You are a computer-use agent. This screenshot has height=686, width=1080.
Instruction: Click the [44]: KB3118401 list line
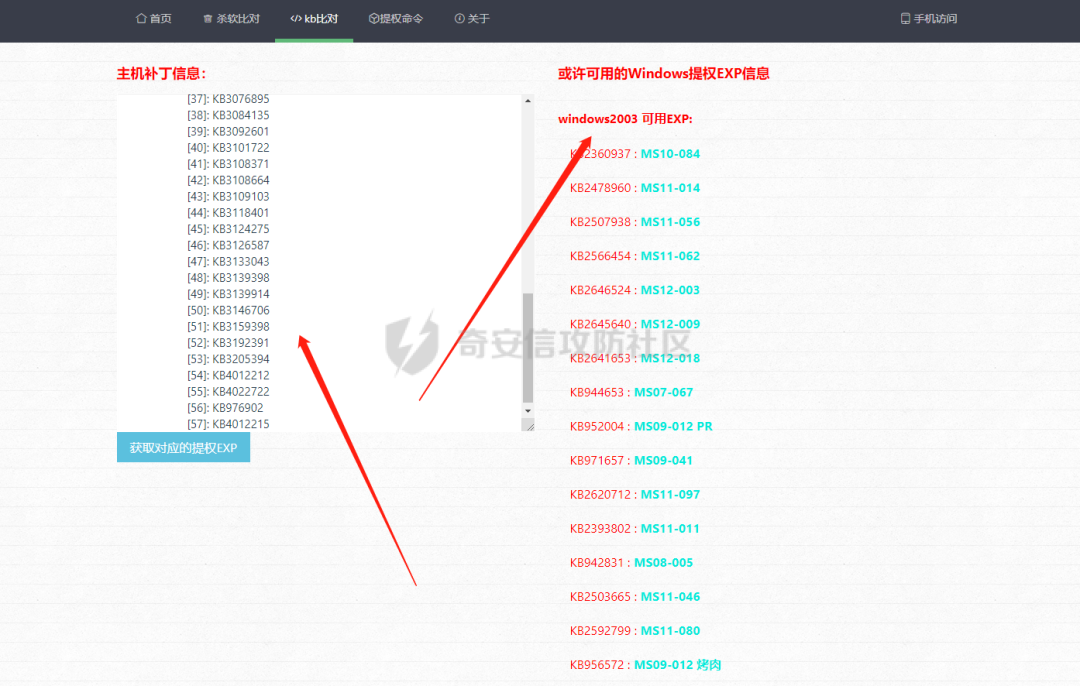(x=228, y=213)
